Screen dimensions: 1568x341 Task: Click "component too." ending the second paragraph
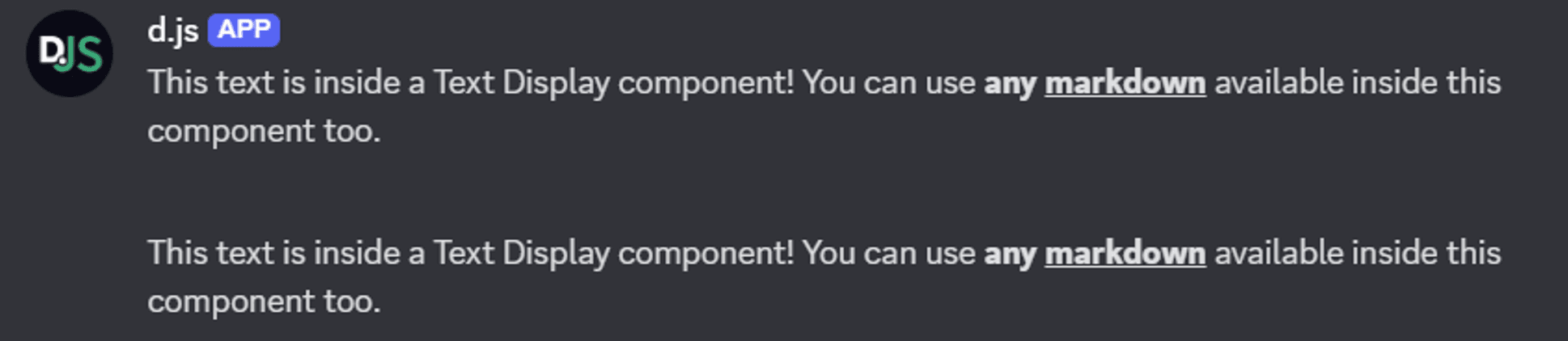tap(264, 302)
